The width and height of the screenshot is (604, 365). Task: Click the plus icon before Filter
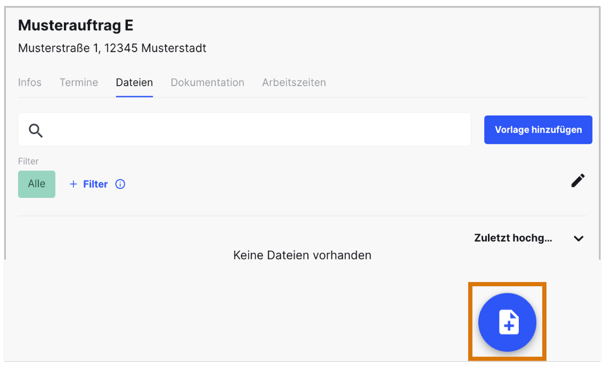pyautogui.click(x=73, y=184)
